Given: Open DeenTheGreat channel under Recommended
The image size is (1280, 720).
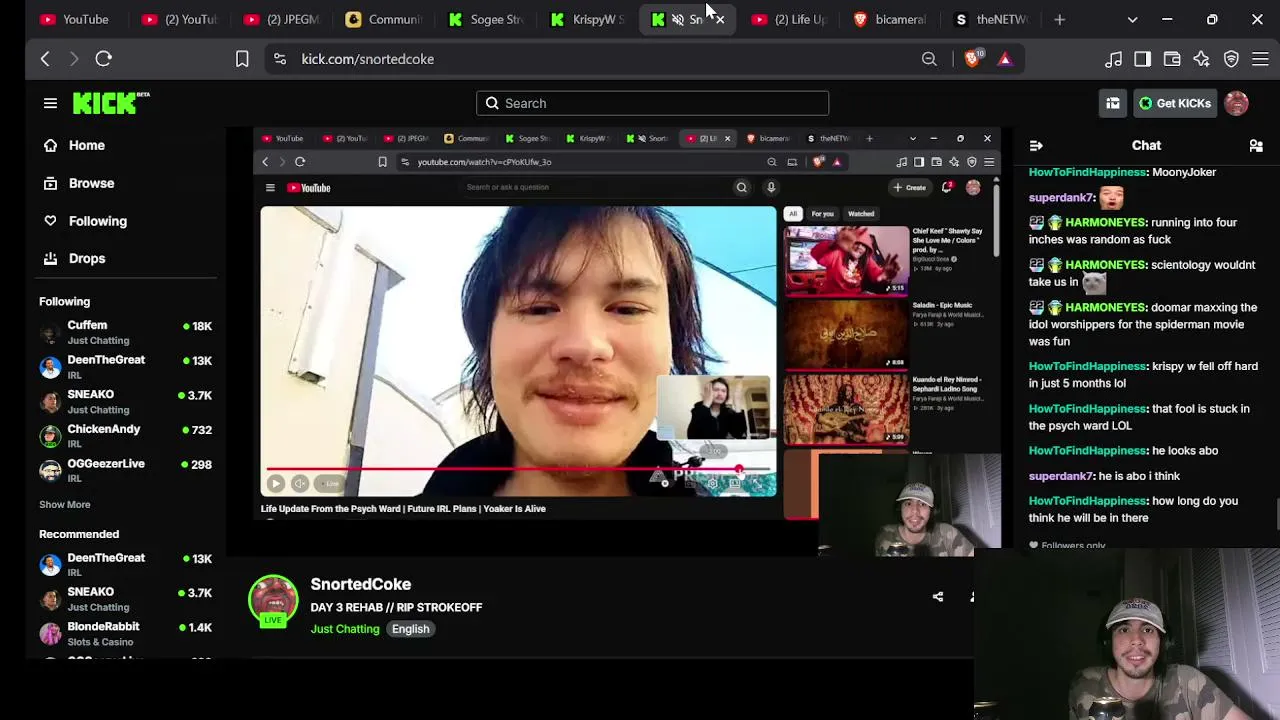Looking at the screenshot, I should (x=125, y=564).
